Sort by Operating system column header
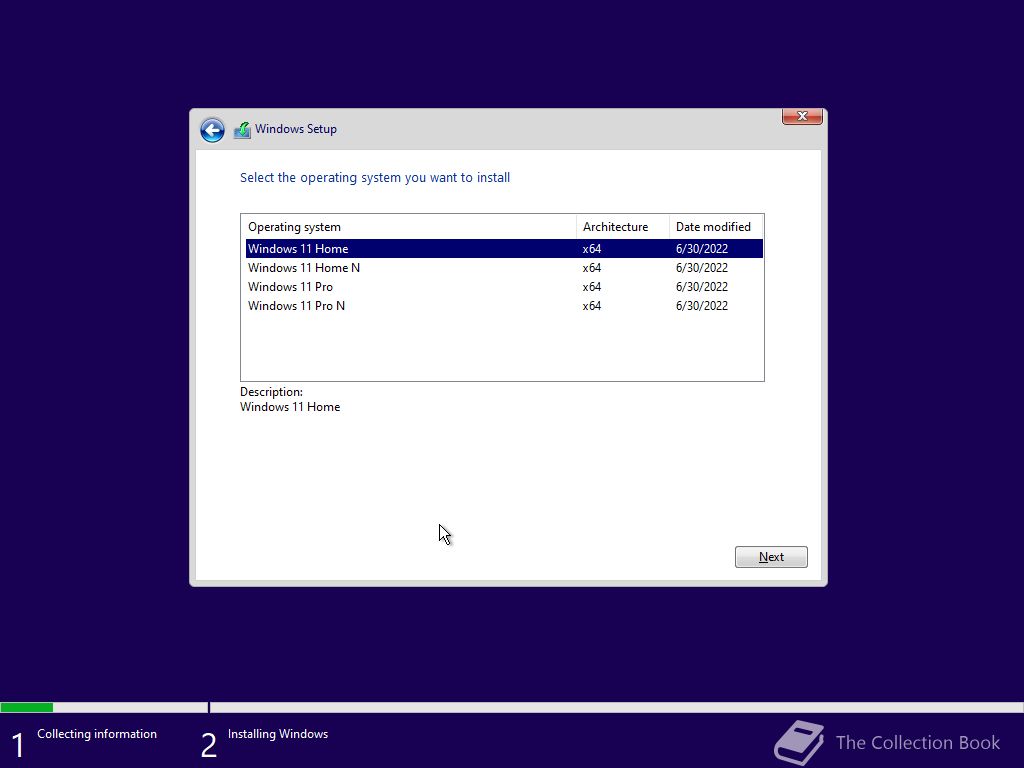1024x768 pixels. [x=409, y=227]
